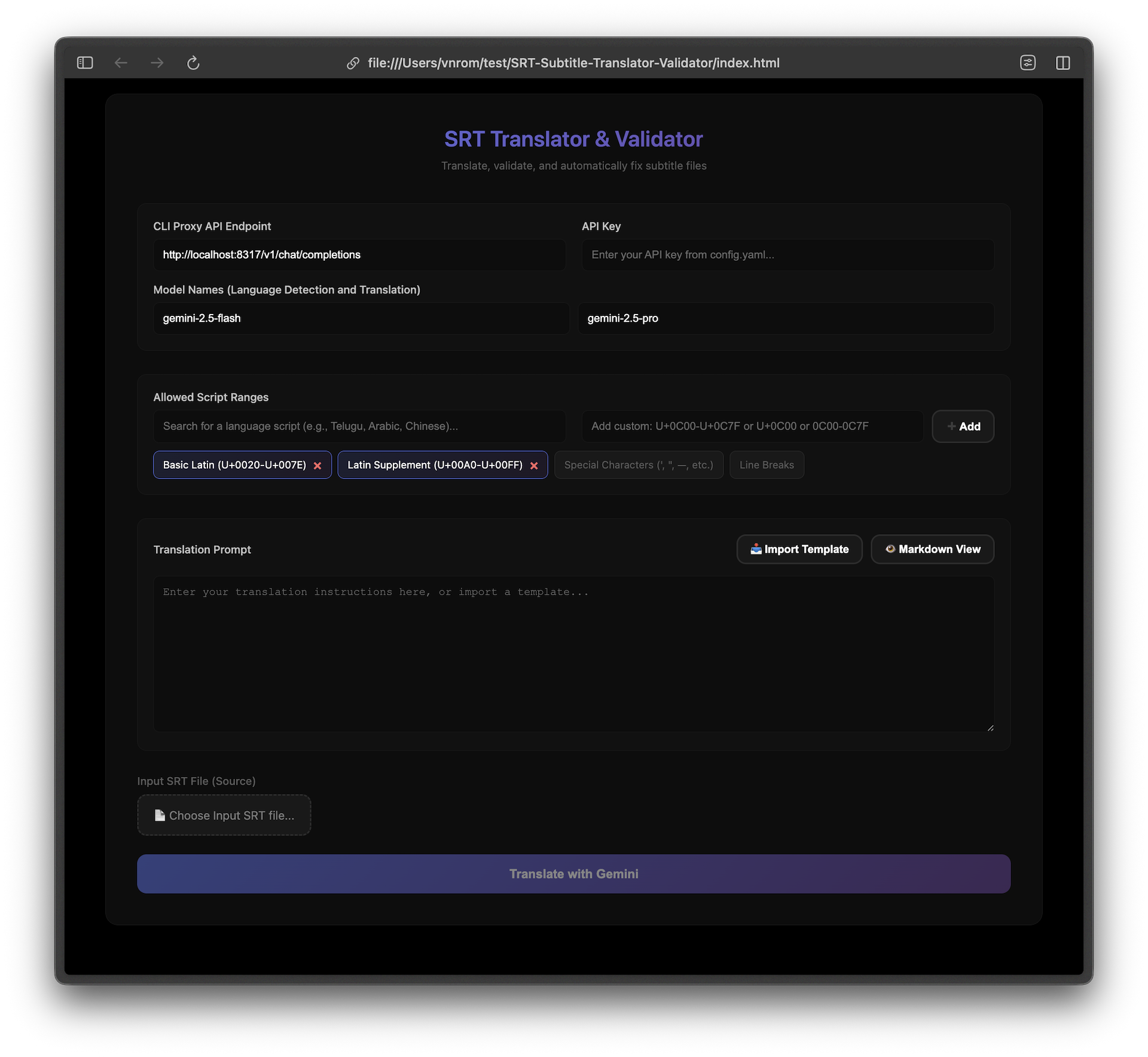Click the Import Template button
The width and height of the screenshot is (1148, 1057).
coord(799,549)
